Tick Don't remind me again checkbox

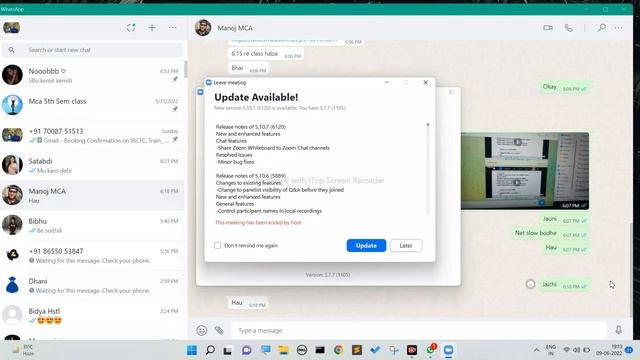point(218,245)
